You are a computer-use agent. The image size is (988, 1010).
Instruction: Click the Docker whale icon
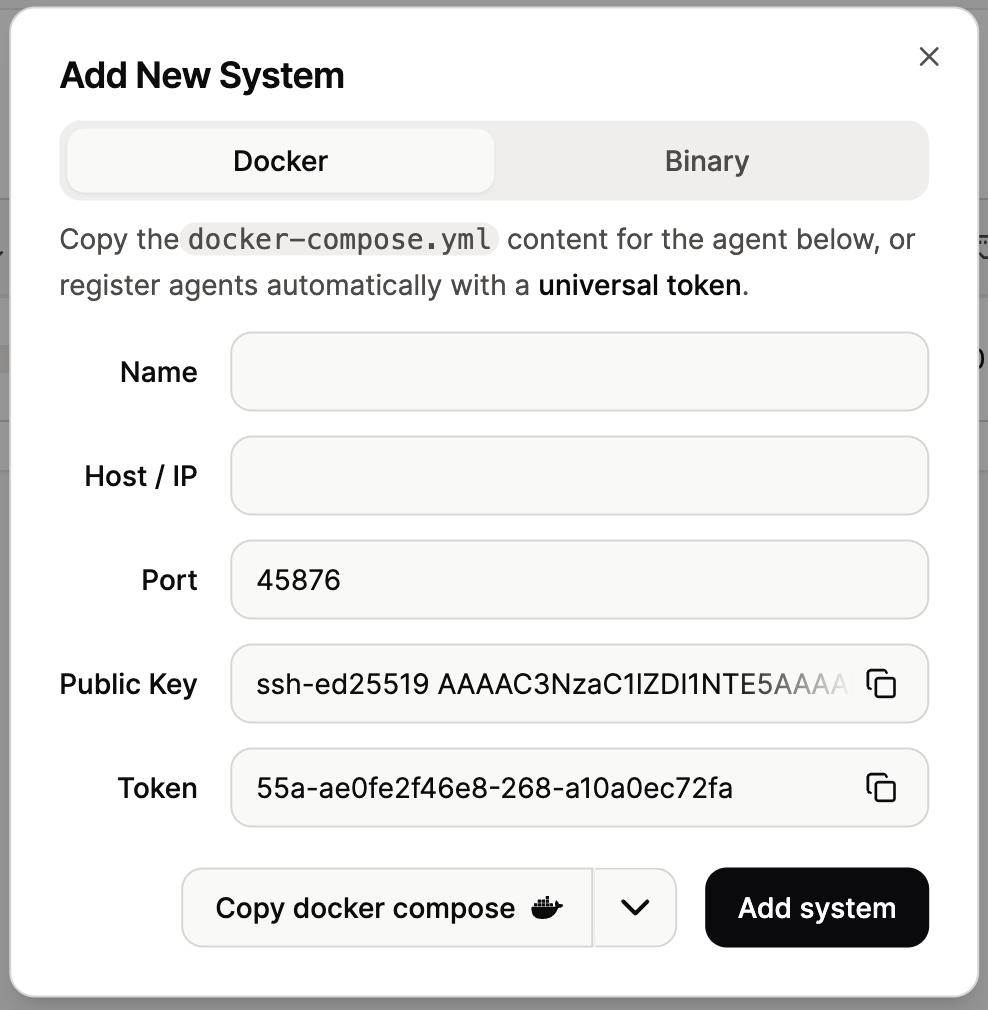point(546,908)
